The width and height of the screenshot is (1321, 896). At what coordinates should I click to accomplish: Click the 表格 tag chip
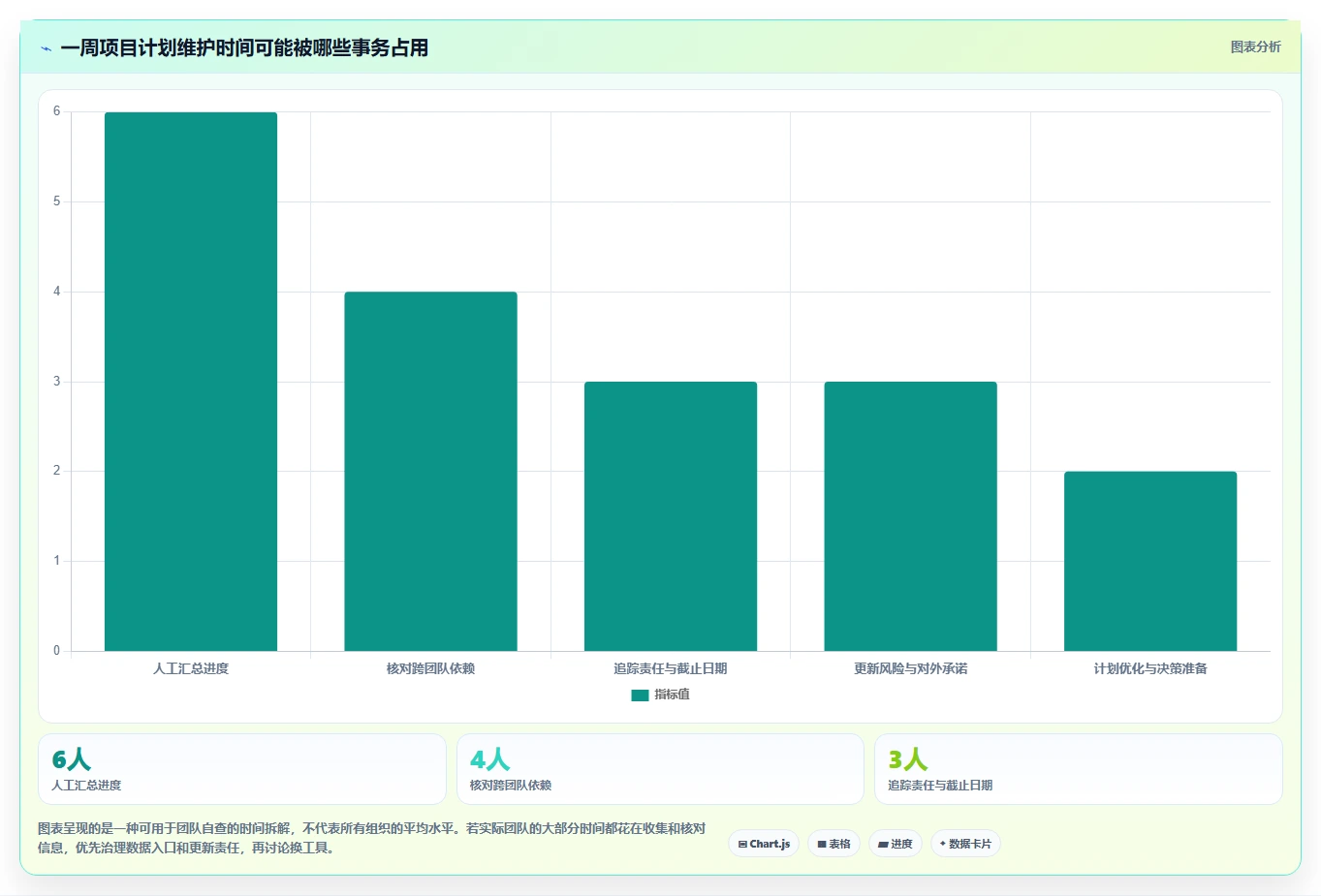tap(833, 844)
